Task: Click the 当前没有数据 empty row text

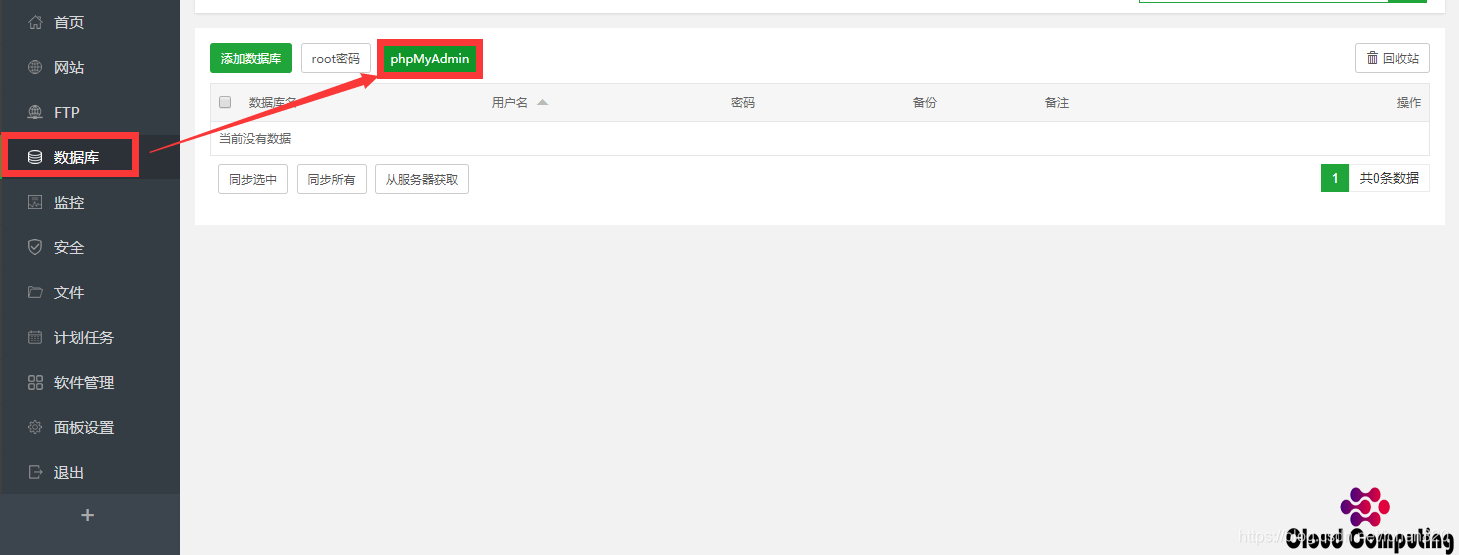Action: (255, 138)
